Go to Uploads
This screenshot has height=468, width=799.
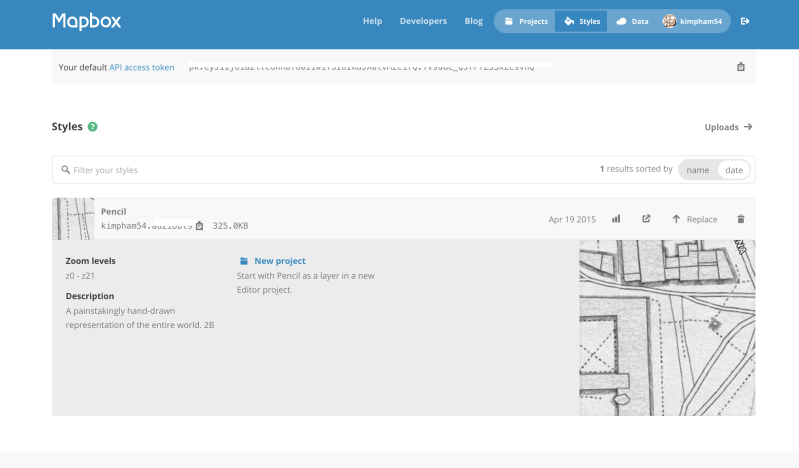point(728,127)
